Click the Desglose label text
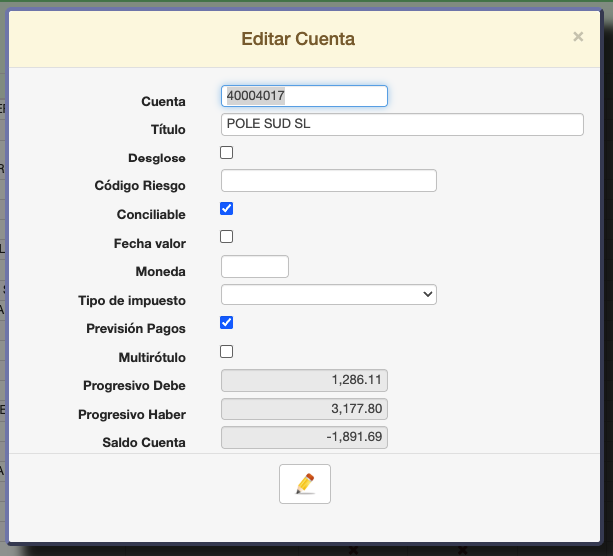Viewport: 613px width, 556px height. 157,158
